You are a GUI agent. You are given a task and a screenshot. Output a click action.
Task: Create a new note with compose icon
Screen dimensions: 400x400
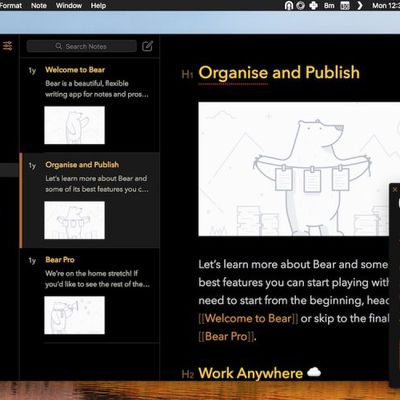[x=147, y=46]
